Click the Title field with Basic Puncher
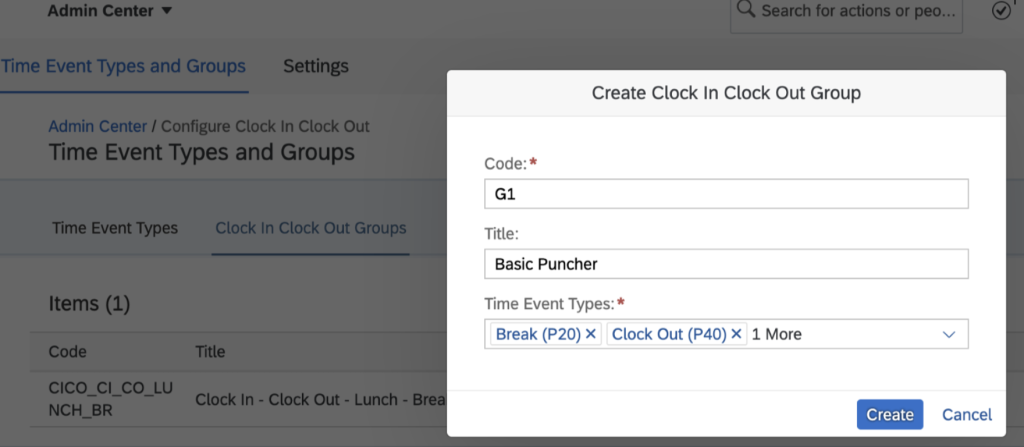Screen dimensions: 1024x447 click(x=726, y=264)
